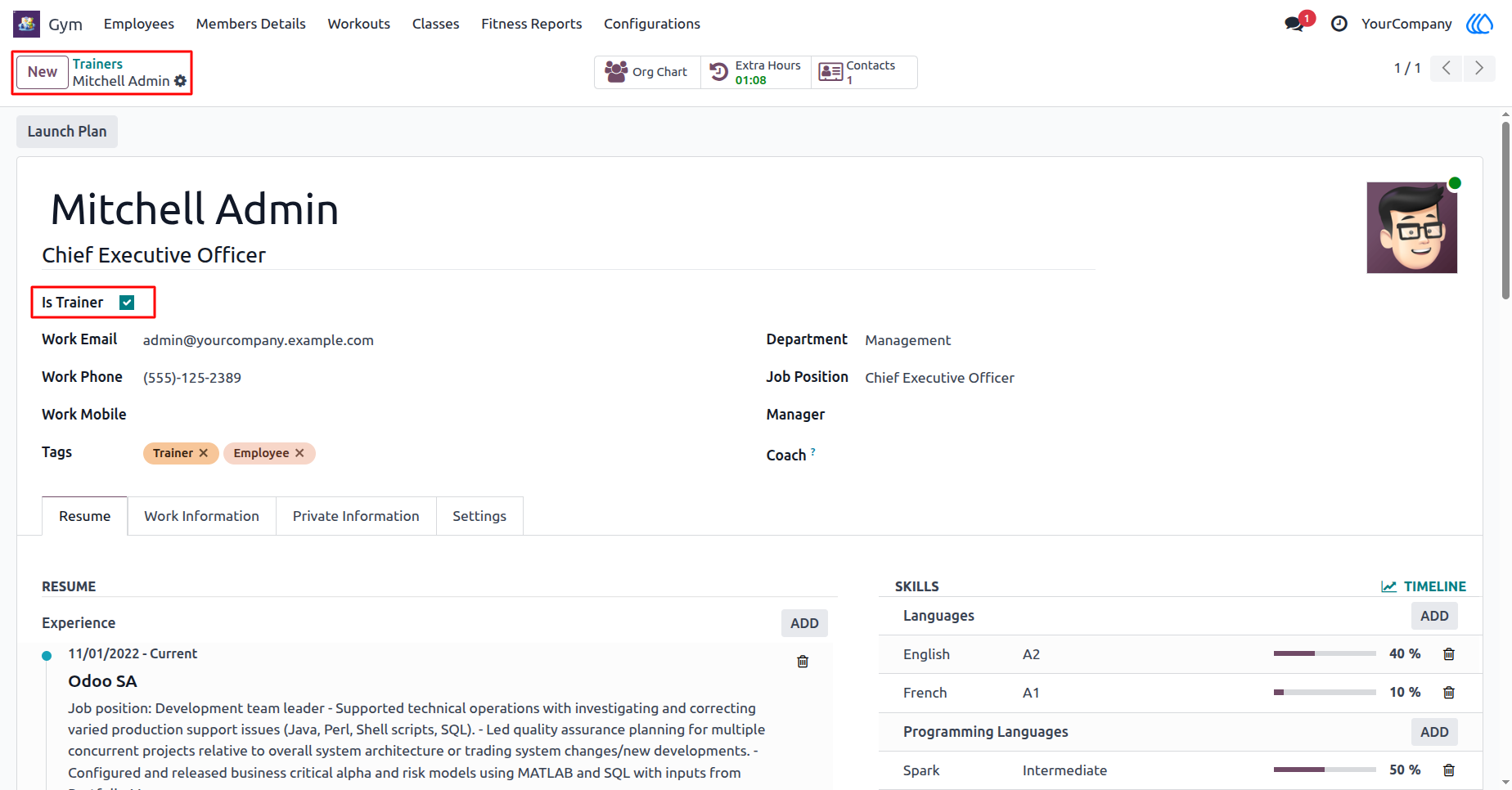This screenshot has height=790, width=1512.
Task: Open the messages chat icon
Action: pos(1294,24)
